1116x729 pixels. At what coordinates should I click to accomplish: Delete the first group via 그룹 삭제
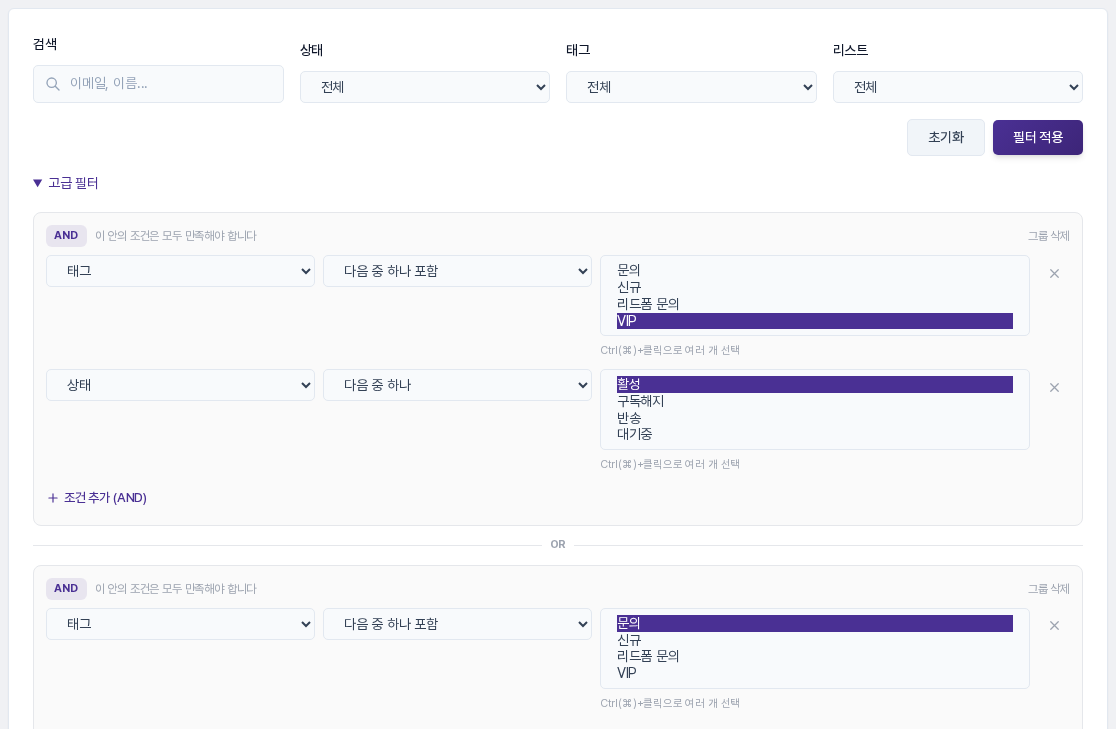pos(1048,236)
